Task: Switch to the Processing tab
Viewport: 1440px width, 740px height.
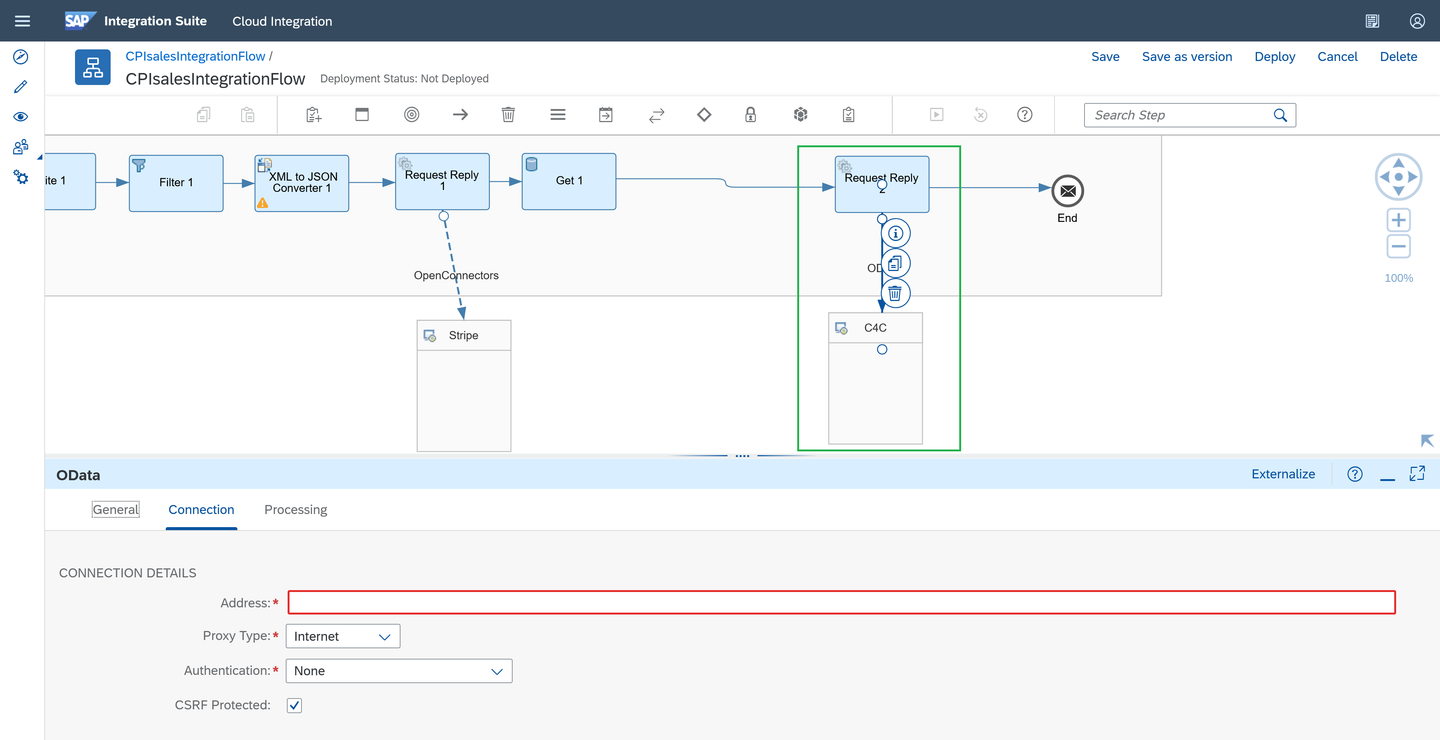Action: pyautogui.click(x=296, y=510)
